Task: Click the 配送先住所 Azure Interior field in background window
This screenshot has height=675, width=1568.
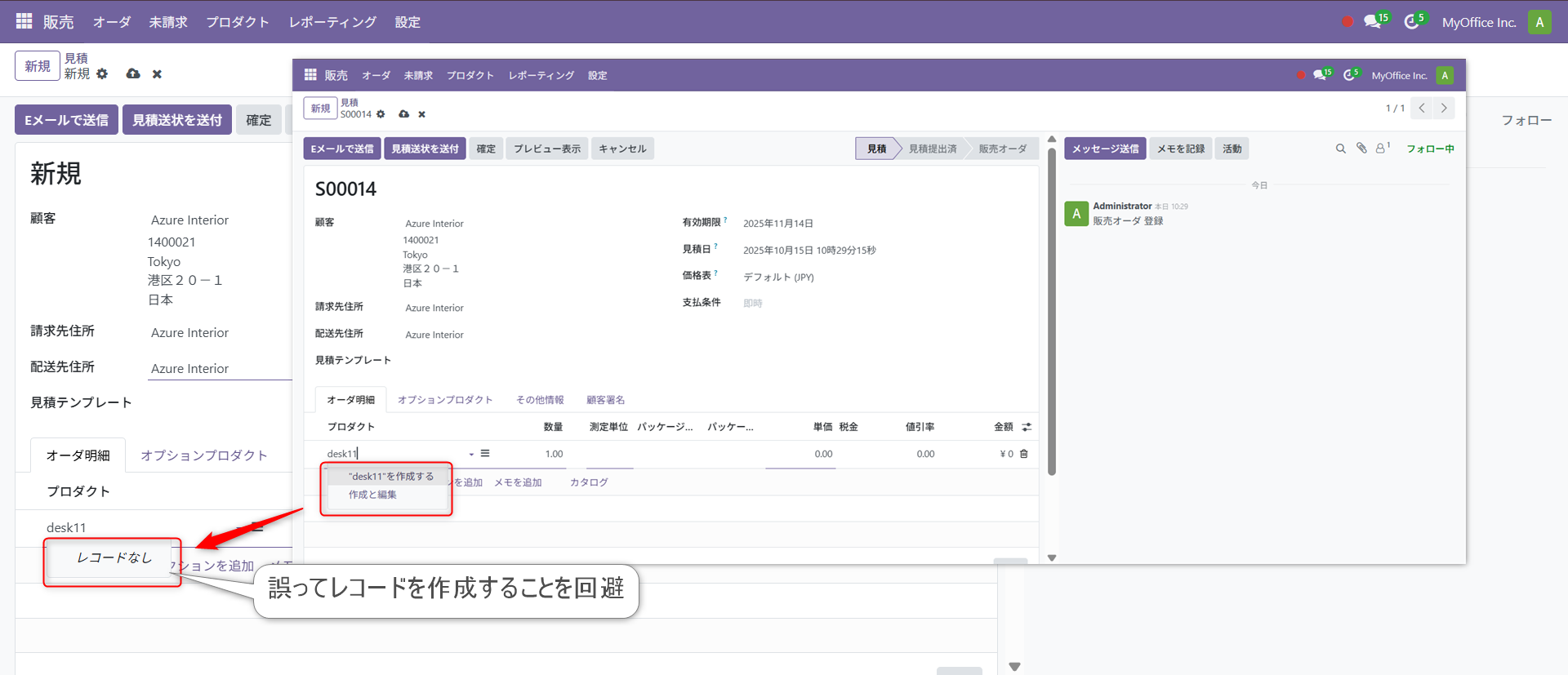Action: (220, 368)
